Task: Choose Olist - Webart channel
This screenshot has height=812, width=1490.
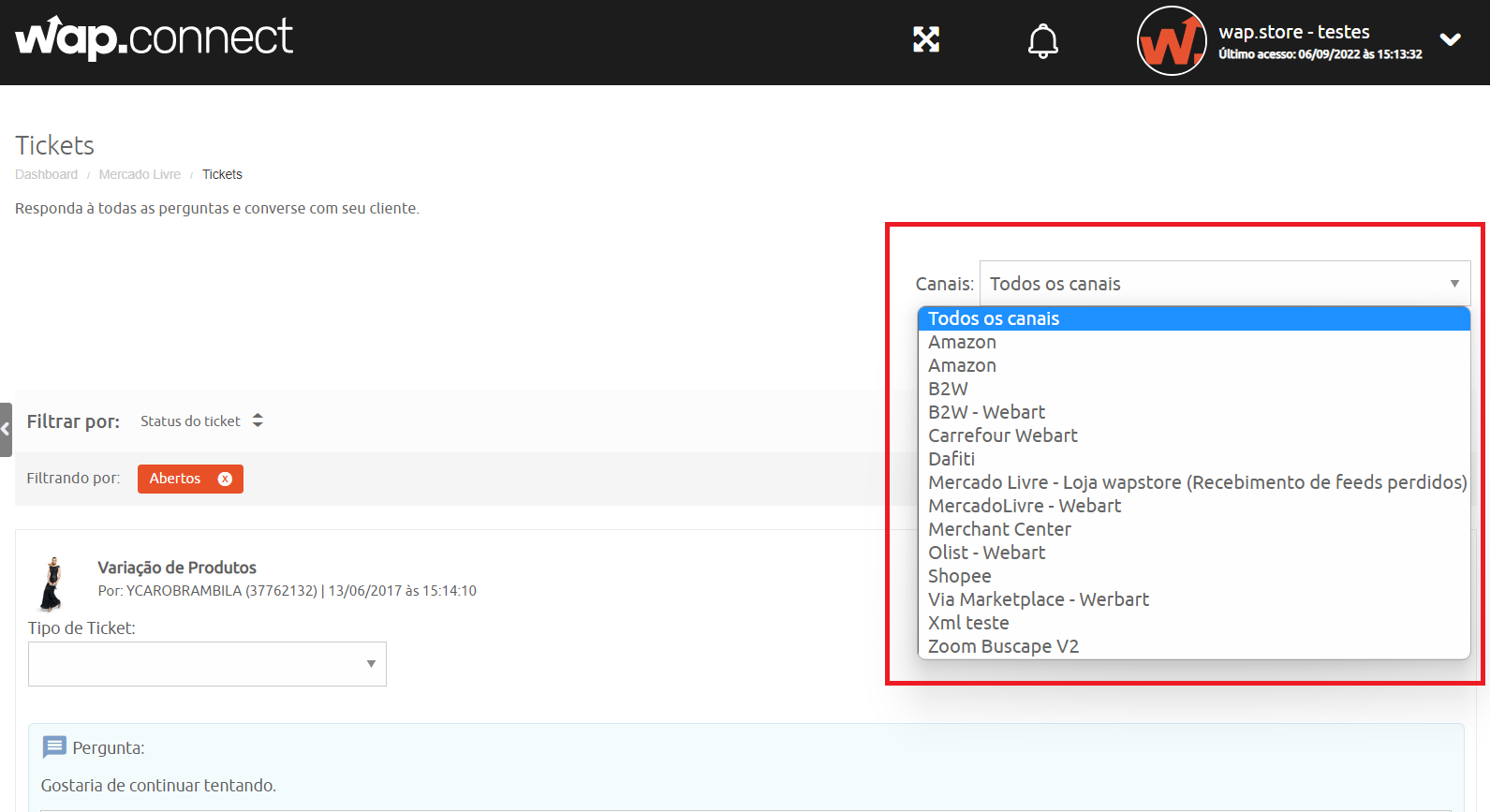Action: click(x=1194, y=553)
